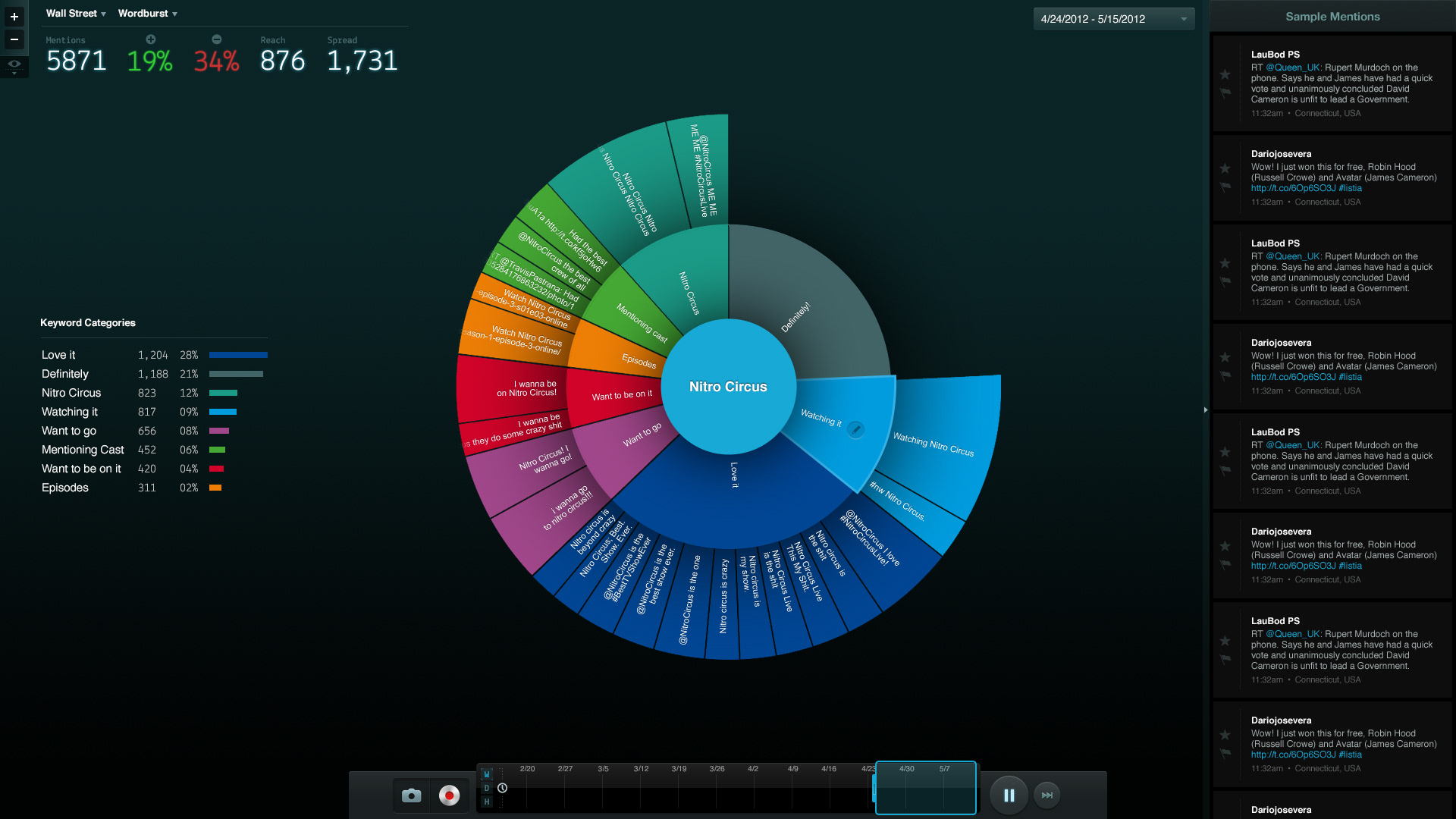Click the pencil edit icon on Watching it
The image size is (1456, 819).
[855, 430]
